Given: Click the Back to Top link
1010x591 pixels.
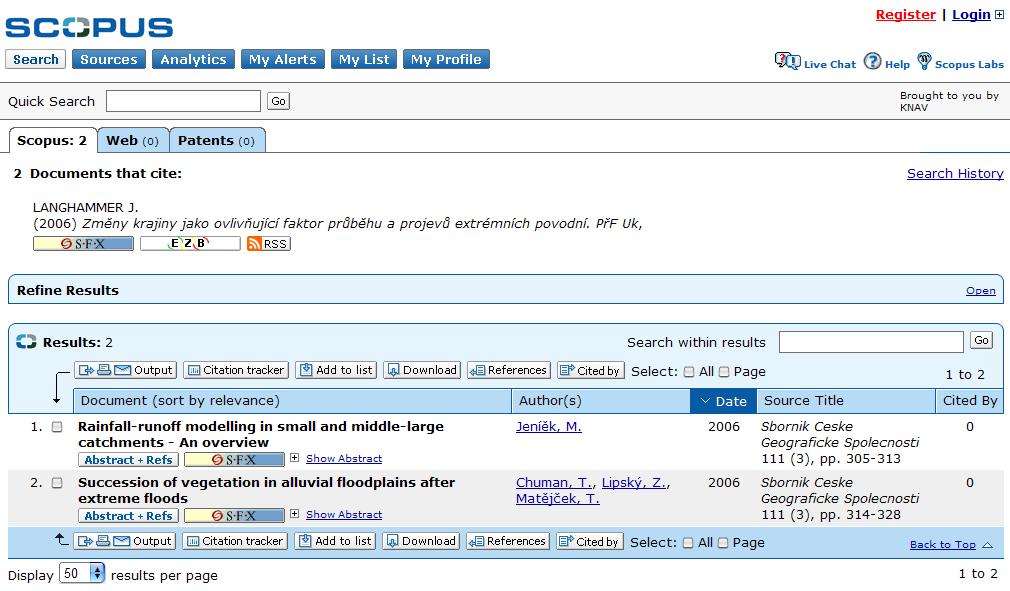Looking at the screenshot, I should [942, 545].
